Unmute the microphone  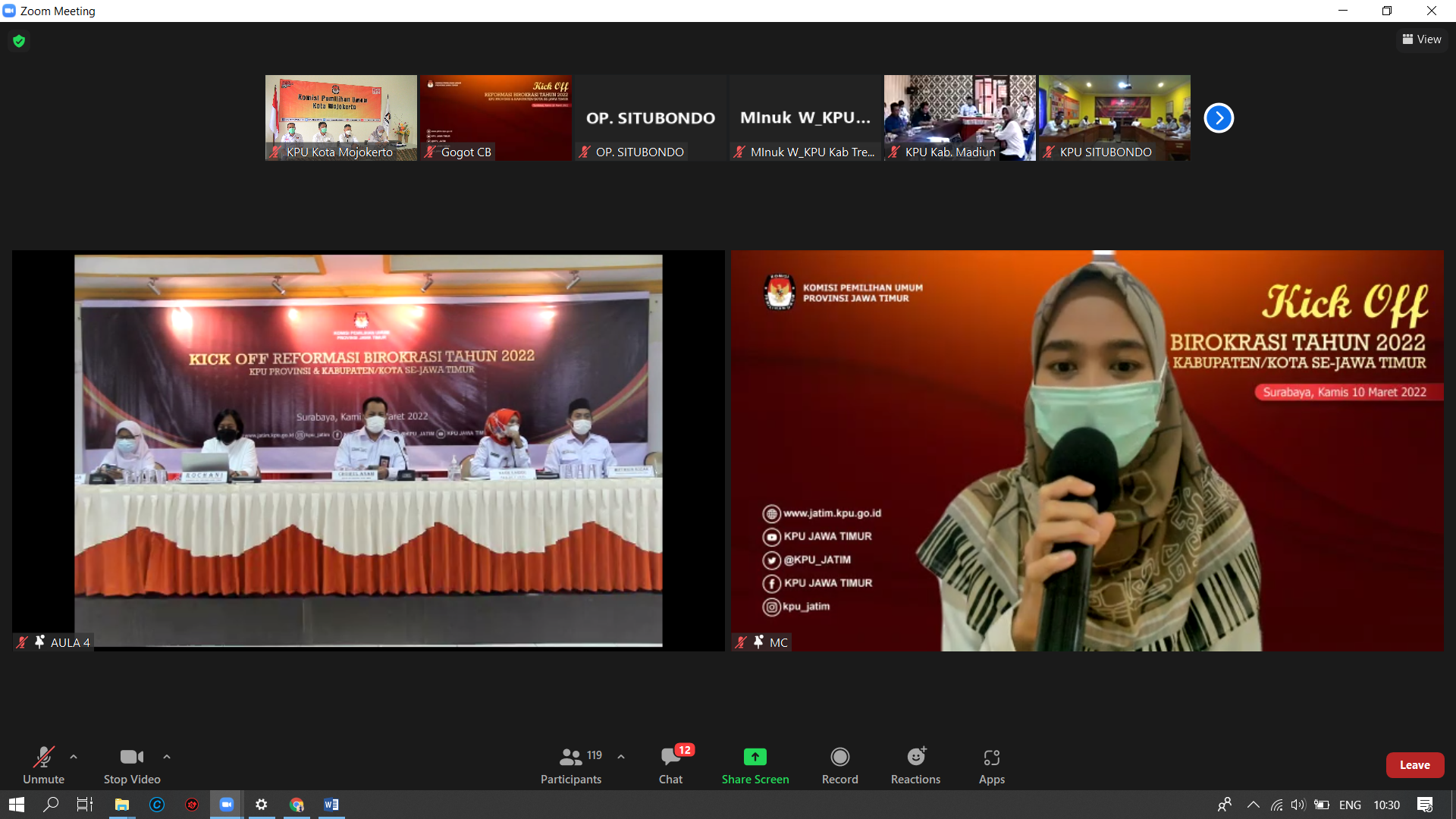click(x=43, y=765)
